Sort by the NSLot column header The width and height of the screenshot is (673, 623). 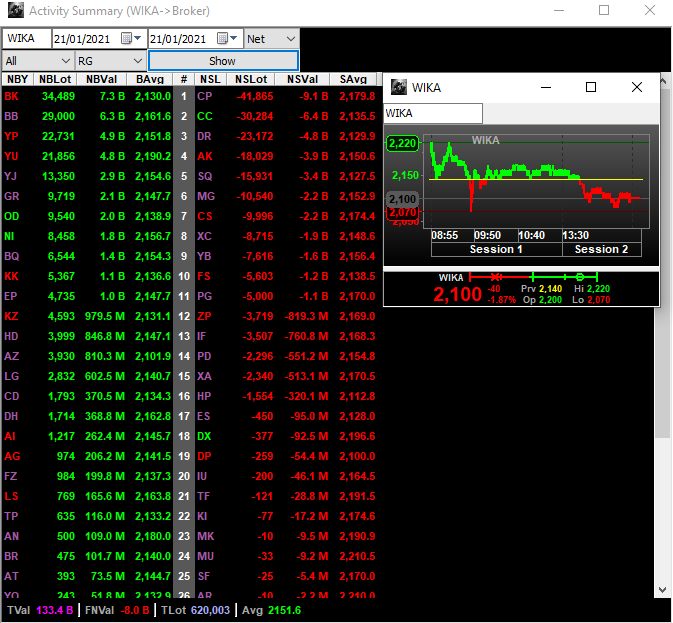251,79
